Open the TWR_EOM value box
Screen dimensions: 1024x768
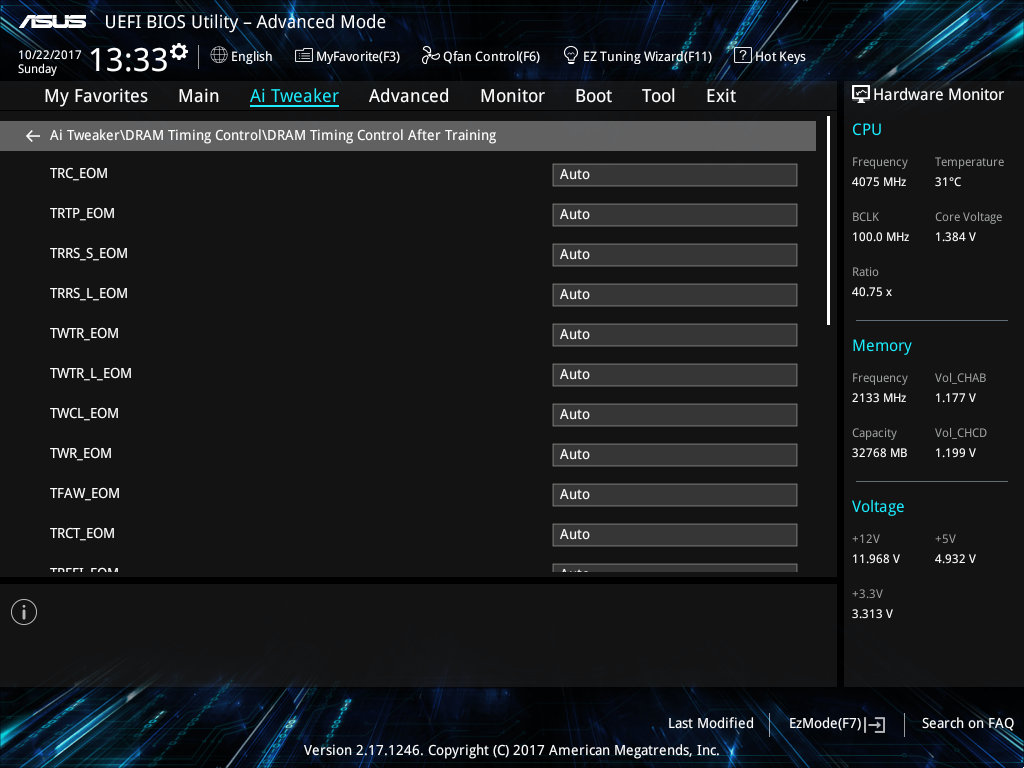click(675, 455)
